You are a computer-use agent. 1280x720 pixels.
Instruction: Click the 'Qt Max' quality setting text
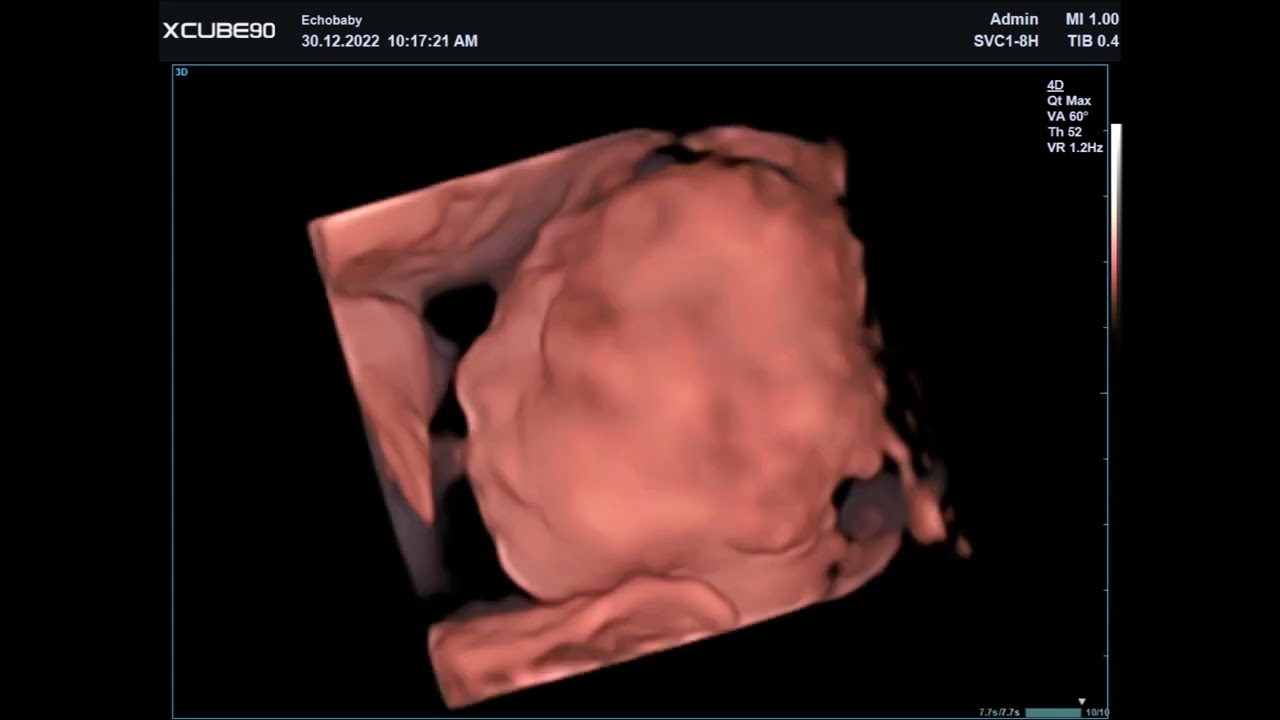(x=1069, y=101)
